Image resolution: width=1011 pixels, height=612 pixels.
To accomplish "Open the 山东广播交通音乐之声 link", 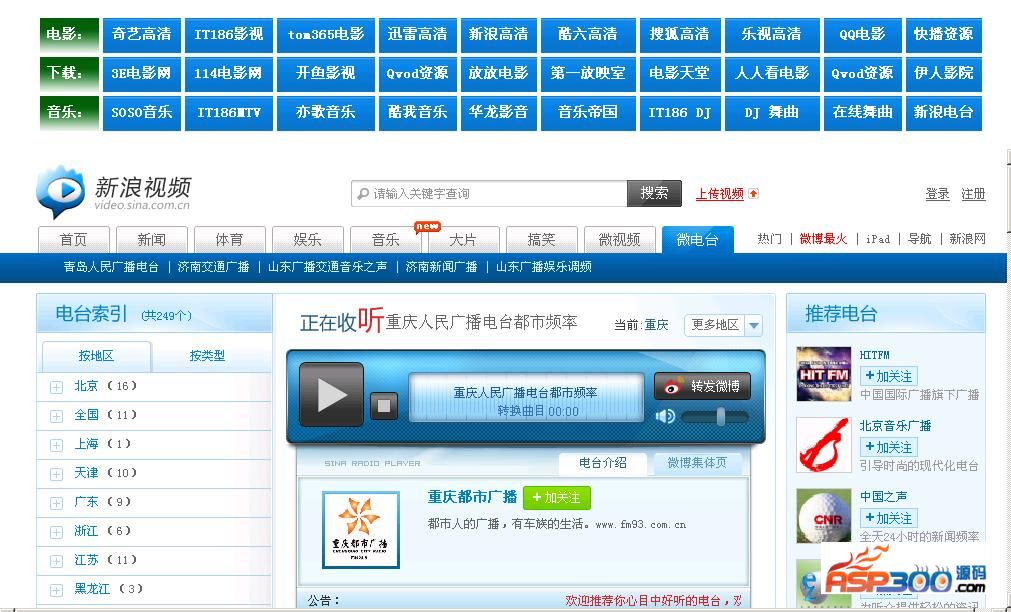I will point(328,267).
